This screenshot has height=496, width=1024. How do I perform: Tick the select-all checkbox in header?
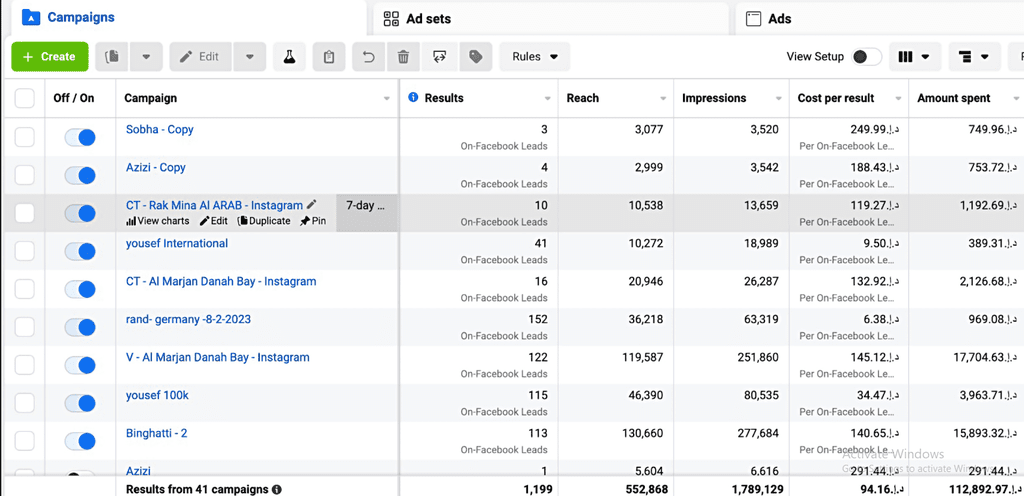[24, 98]
